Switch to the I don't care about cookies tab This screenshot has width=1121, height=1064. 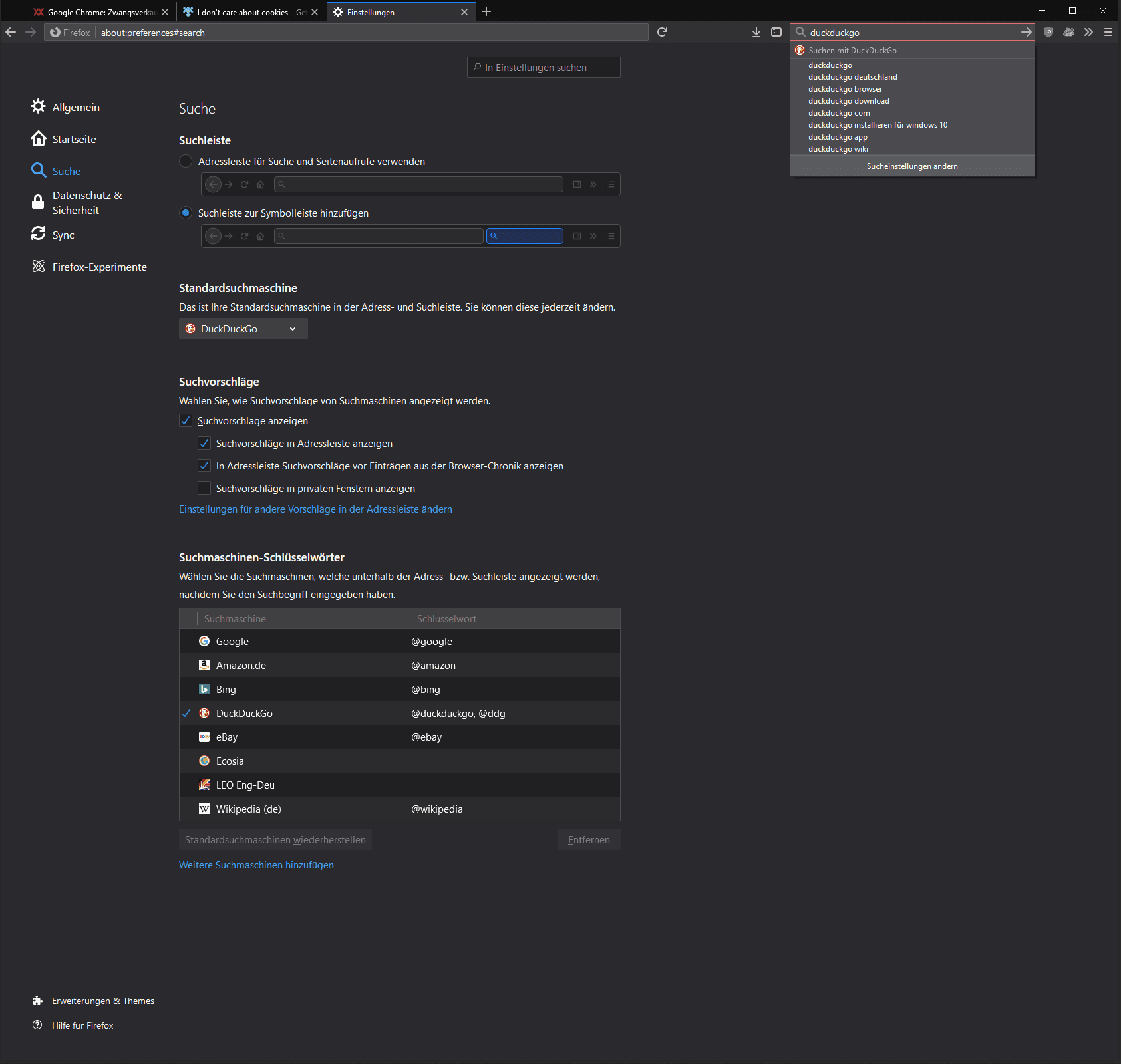pos(251,12)
